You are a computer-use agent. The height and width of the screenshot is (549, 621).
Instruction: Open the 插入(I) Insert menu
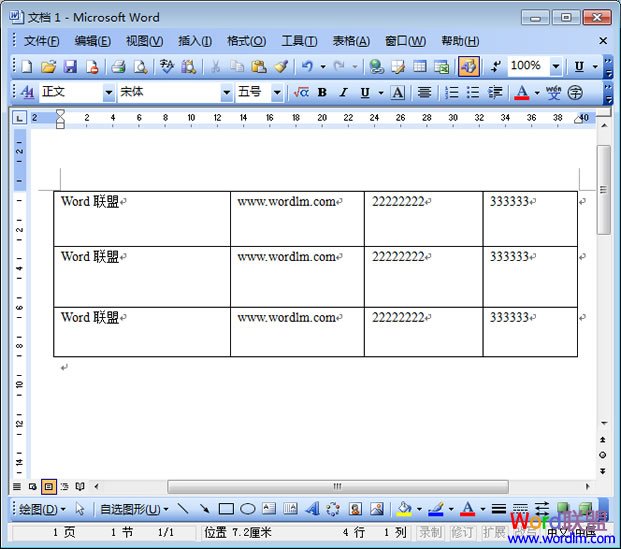point(194,41)
